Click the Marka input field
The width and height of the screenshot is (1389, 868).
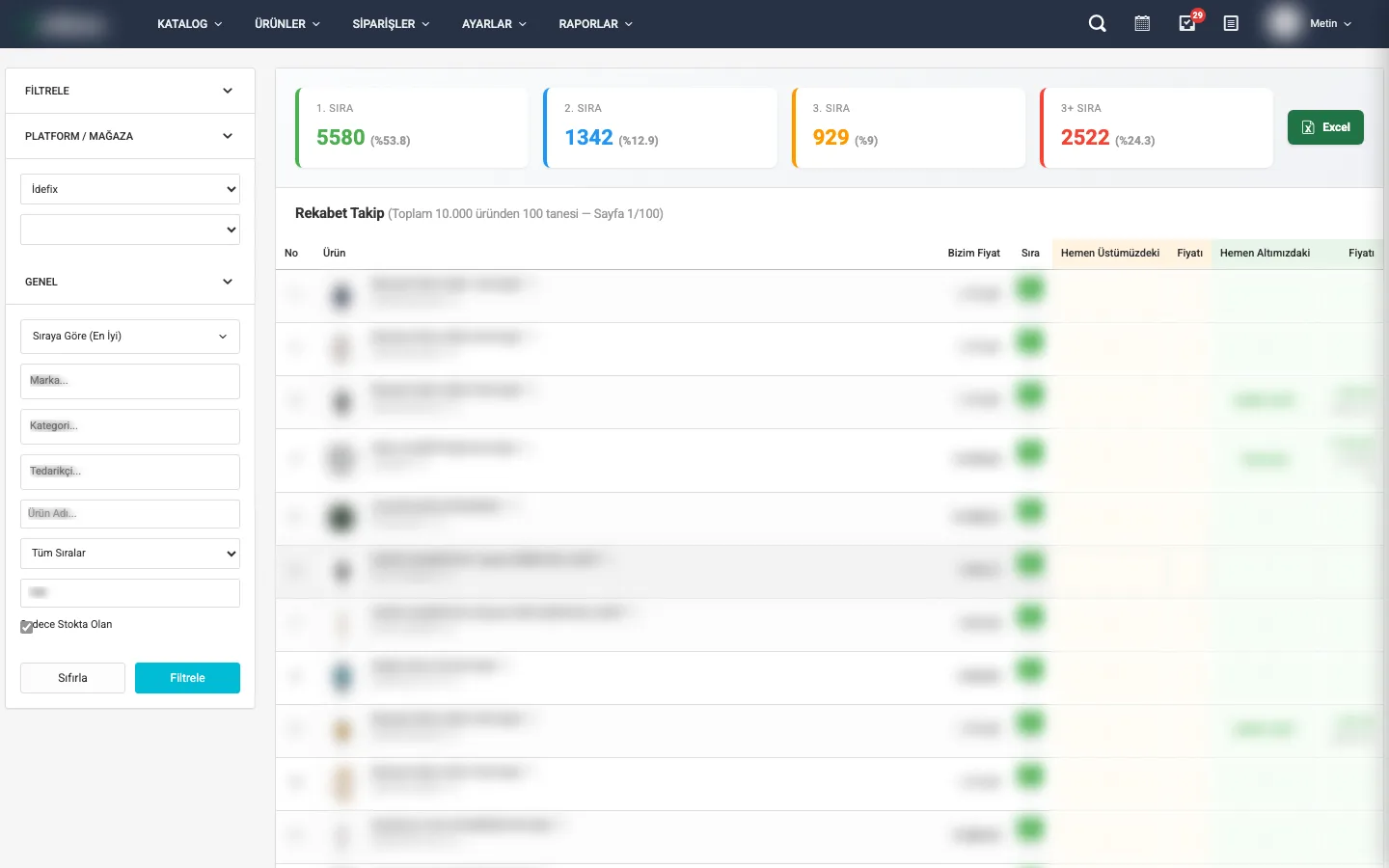pyautogui.click(x=130, y=381)
